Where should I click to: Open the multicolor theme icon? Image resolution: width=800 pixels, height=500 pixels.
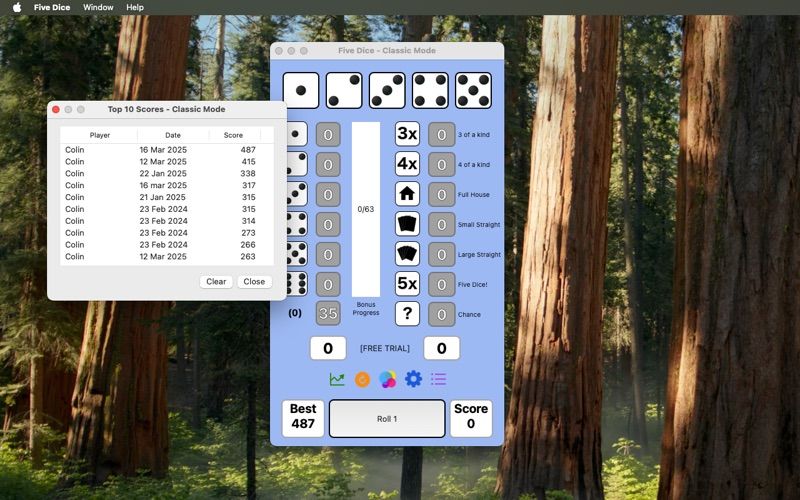coord(388,379)
